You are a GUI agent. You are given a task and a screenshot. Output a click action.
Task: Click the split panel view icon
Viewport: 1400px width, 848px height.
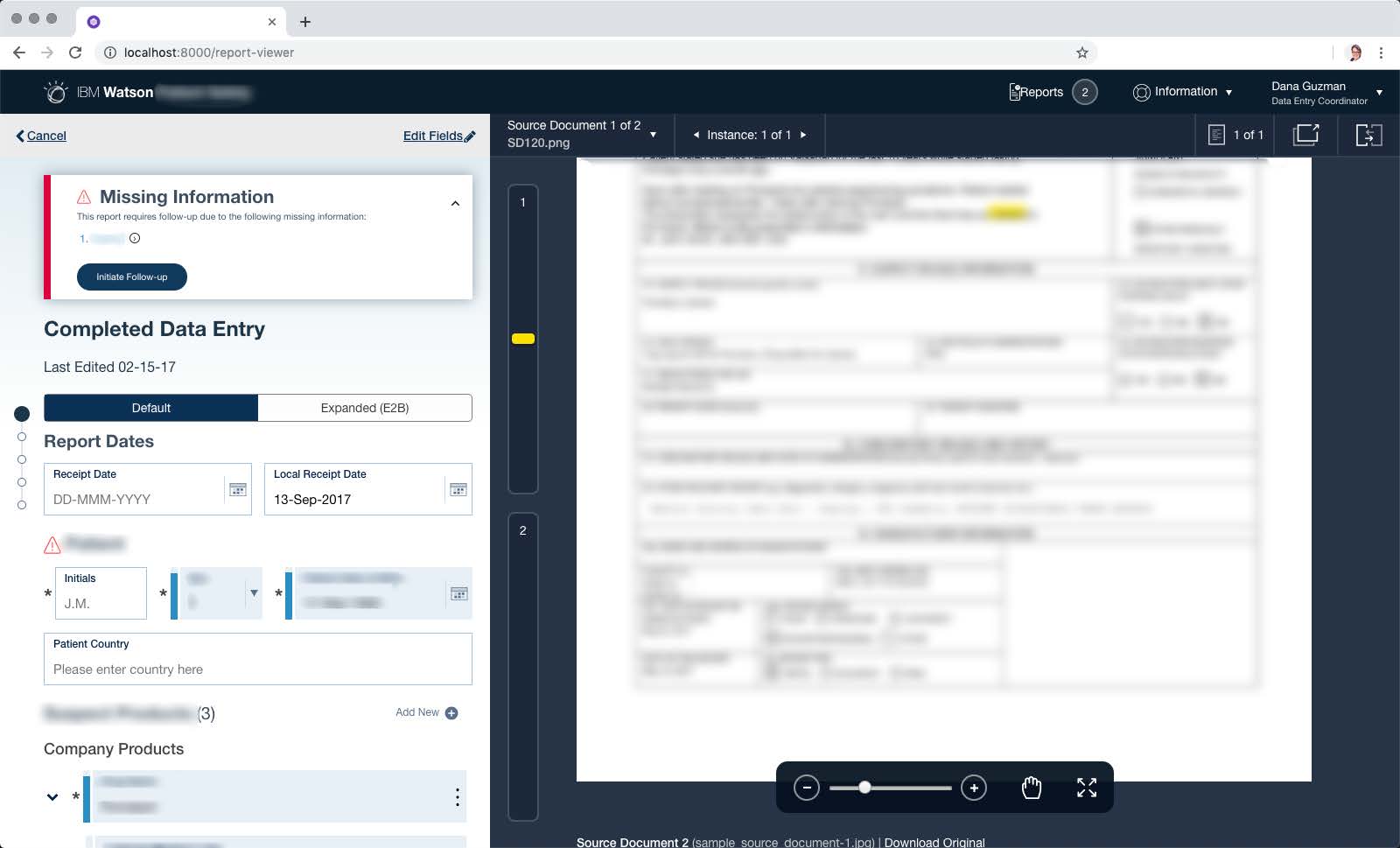click(1368, 135)
